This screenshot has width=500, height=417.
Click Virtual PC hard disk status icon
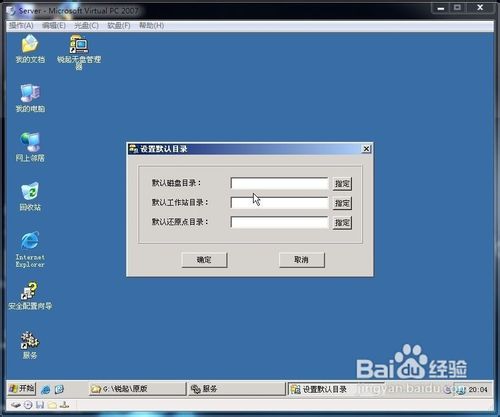[16, 405]
